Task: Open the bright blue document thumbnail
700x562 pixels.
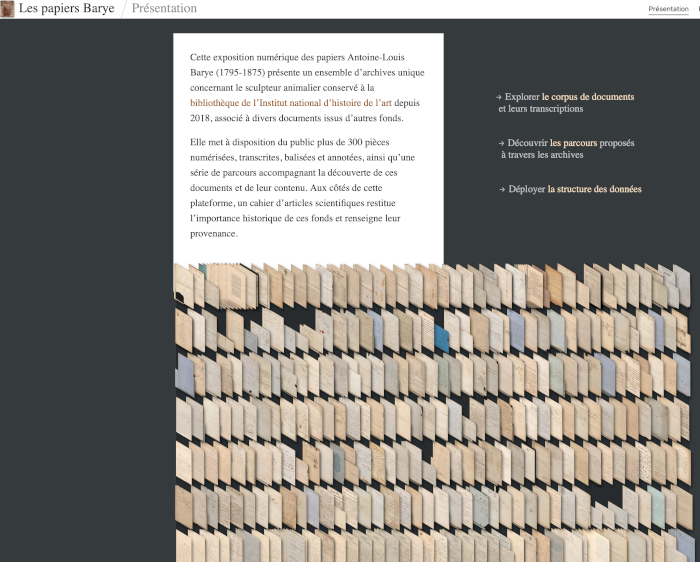Action: 441,340
